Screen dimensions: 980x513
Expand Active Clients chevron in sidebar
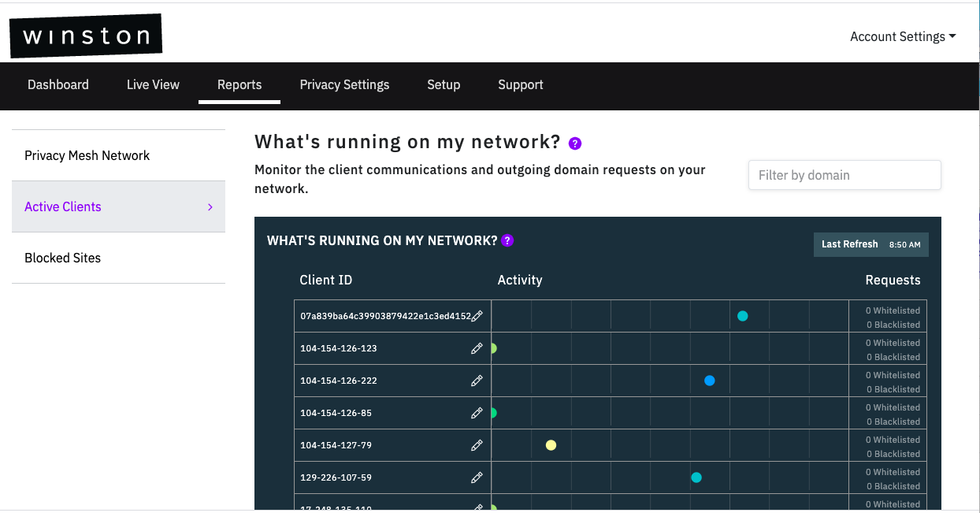click(210, 207)
